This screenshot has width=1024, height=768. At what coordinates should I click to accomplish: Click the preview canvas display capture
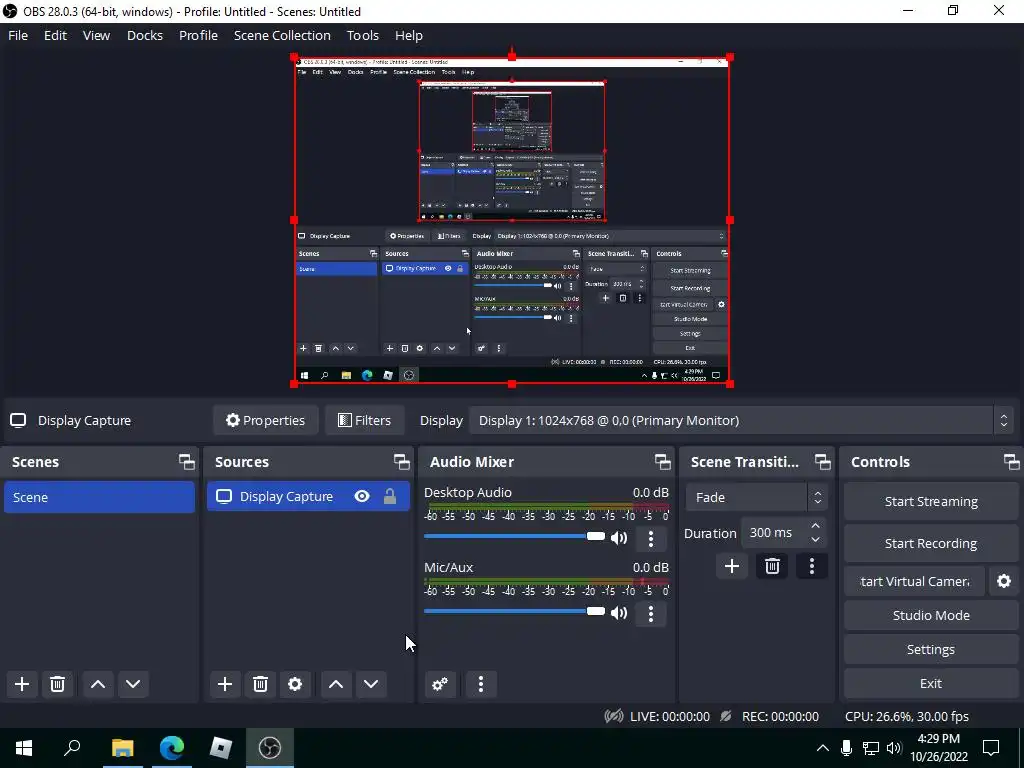pos(512,221)
